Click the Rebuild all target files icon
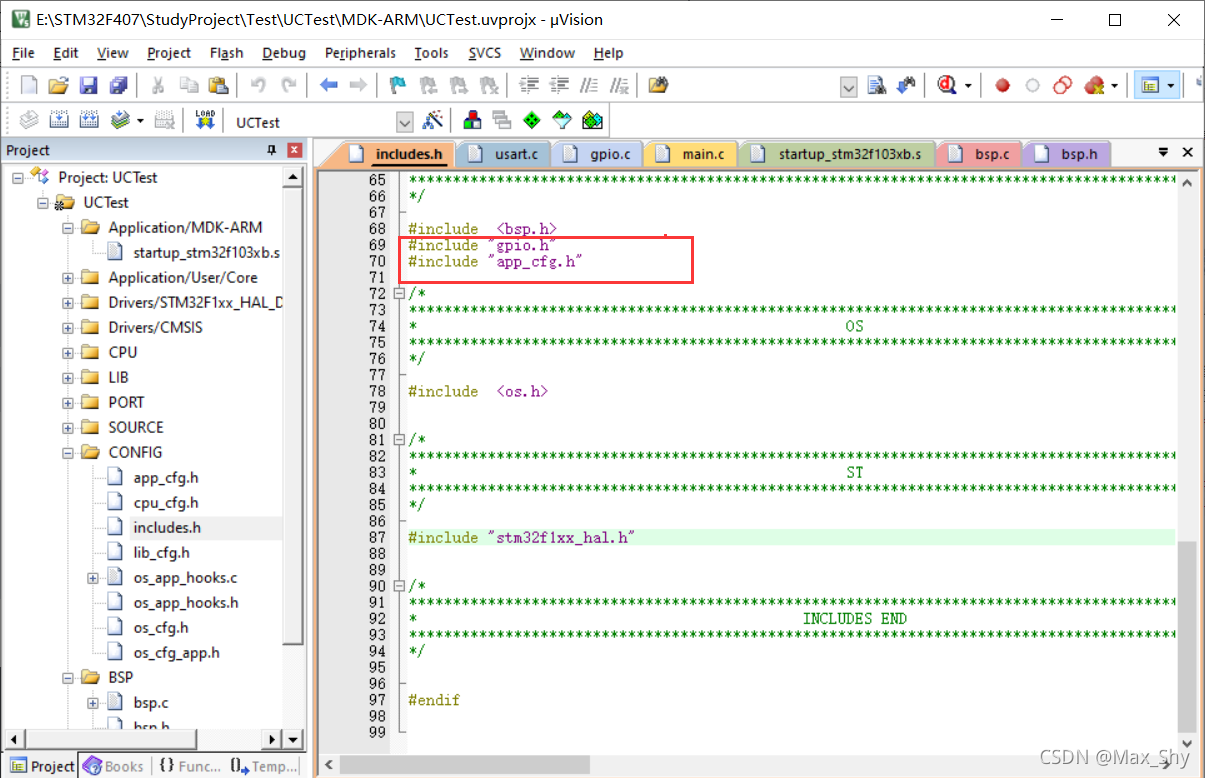Viewport: 1205px width, 778px height. (89, 121)
